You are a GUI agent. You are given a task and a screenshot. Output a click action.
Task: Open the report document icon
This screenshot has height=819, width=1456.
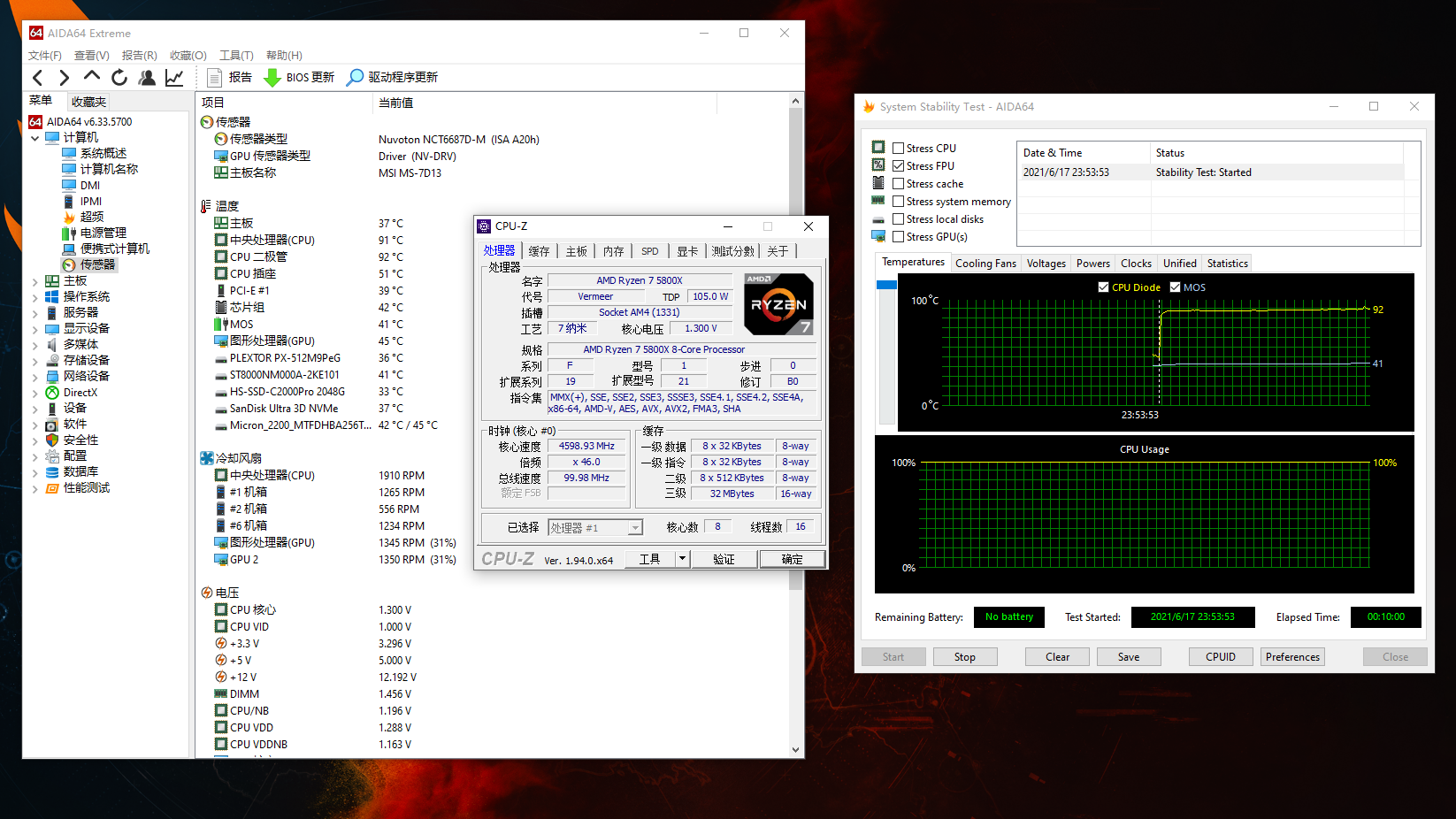point(214,78)
